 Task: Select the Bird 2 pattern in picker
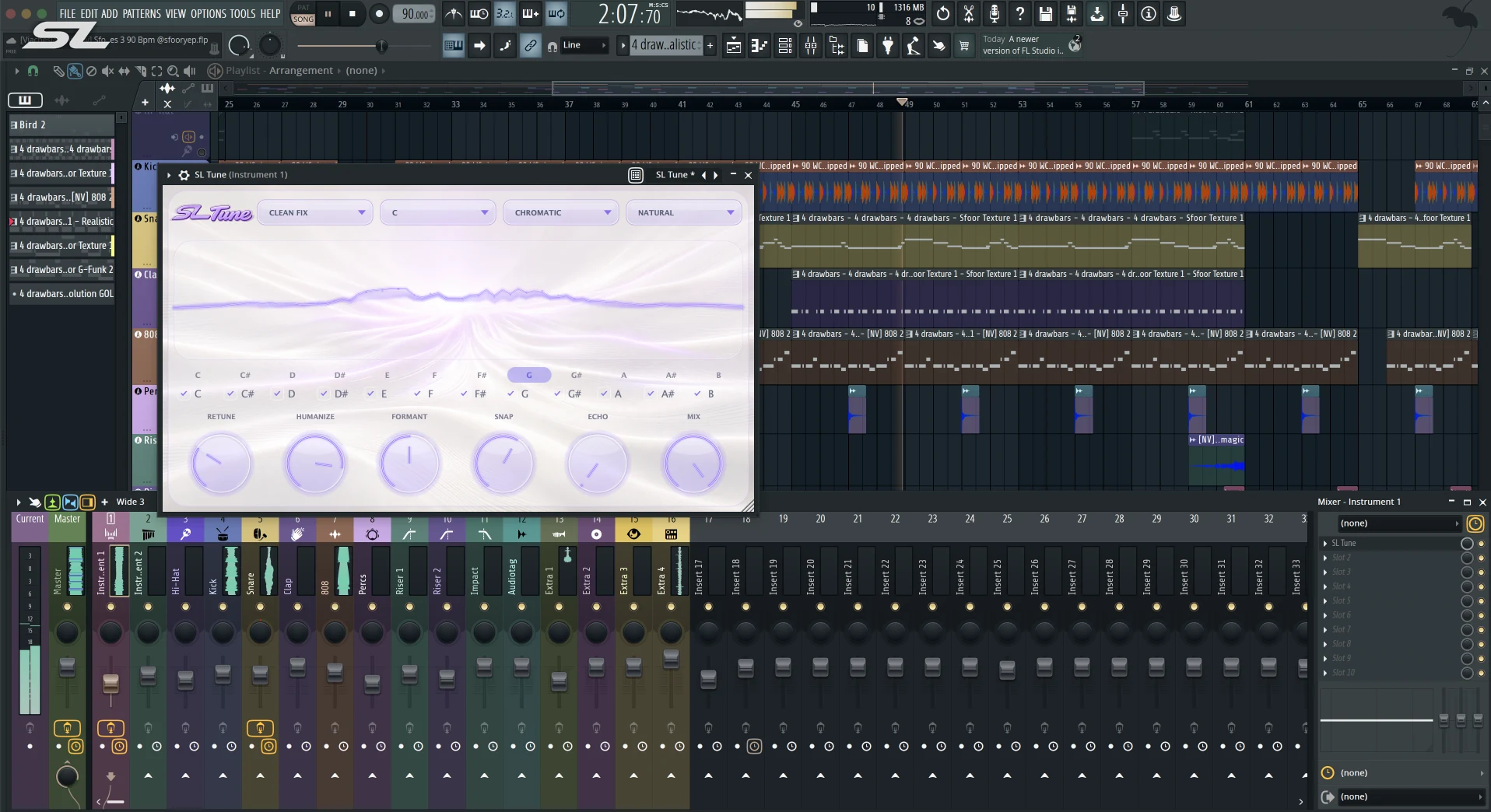61,124
